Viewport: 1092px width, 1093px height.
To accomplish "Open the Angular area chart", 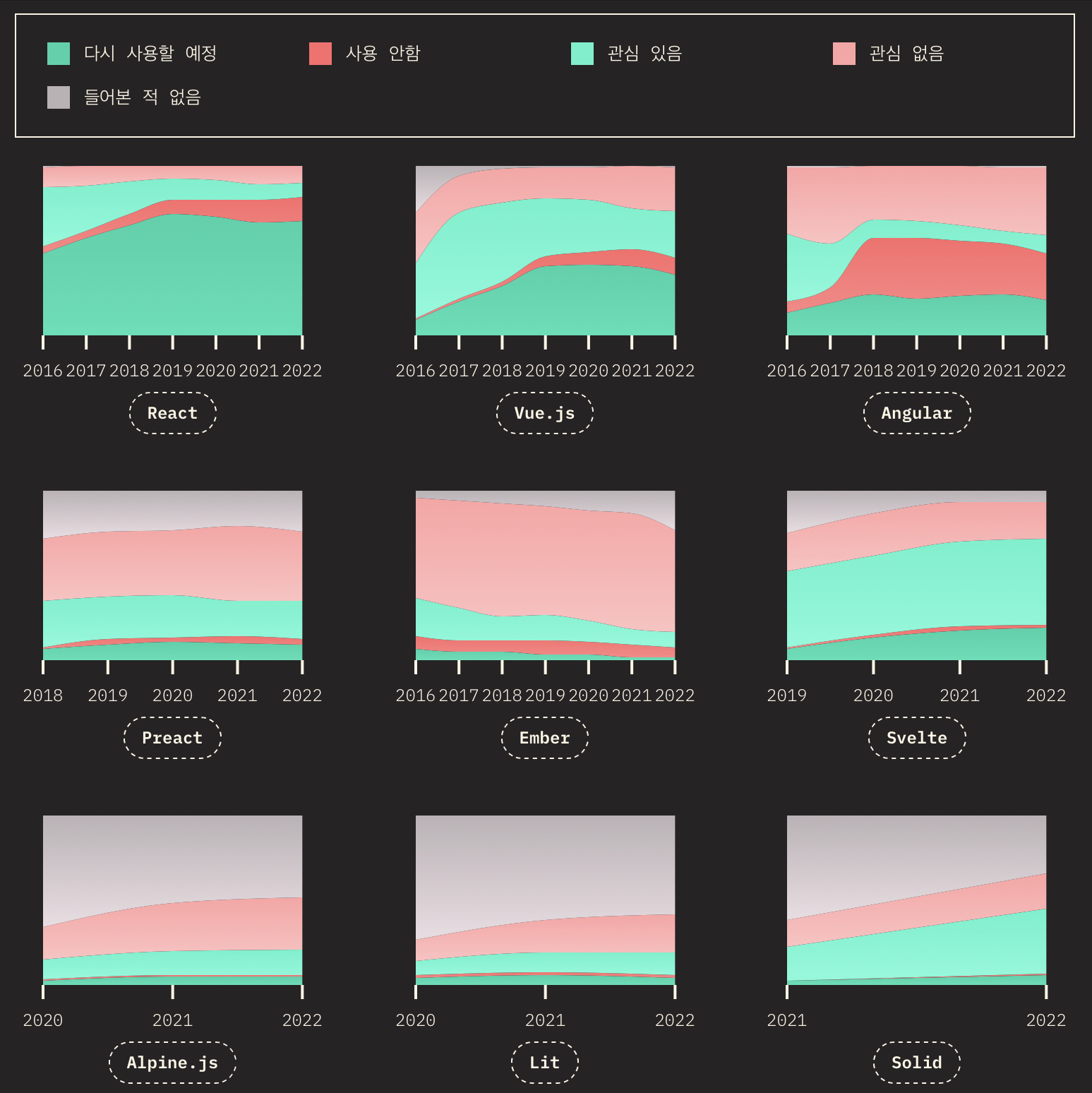I will pyautogui.click(x=917, y=251).
